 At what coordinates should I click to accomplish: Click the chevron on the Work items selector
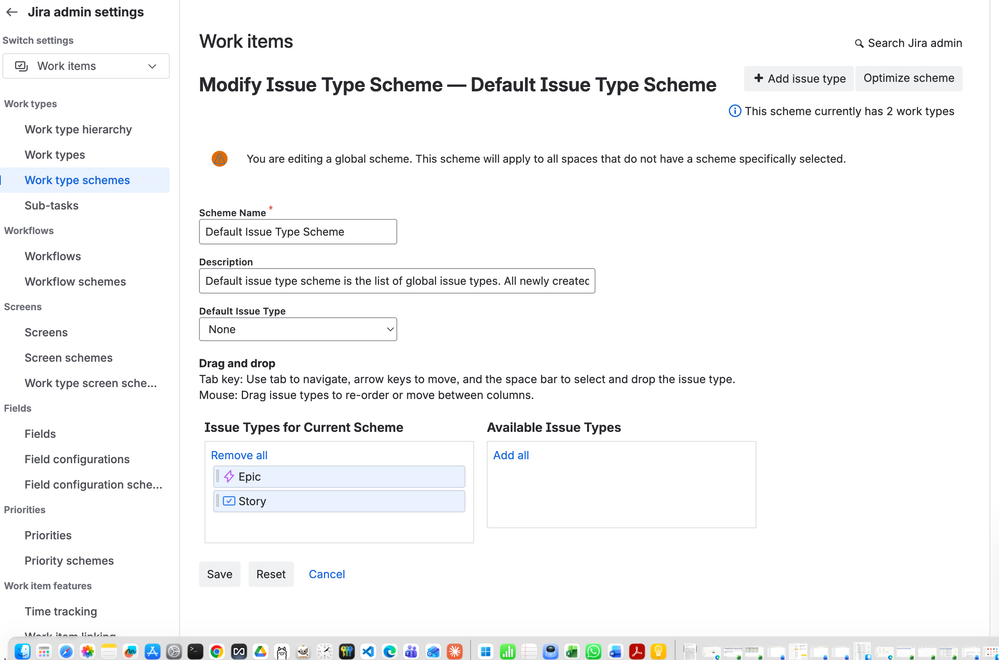coord(152,66)
